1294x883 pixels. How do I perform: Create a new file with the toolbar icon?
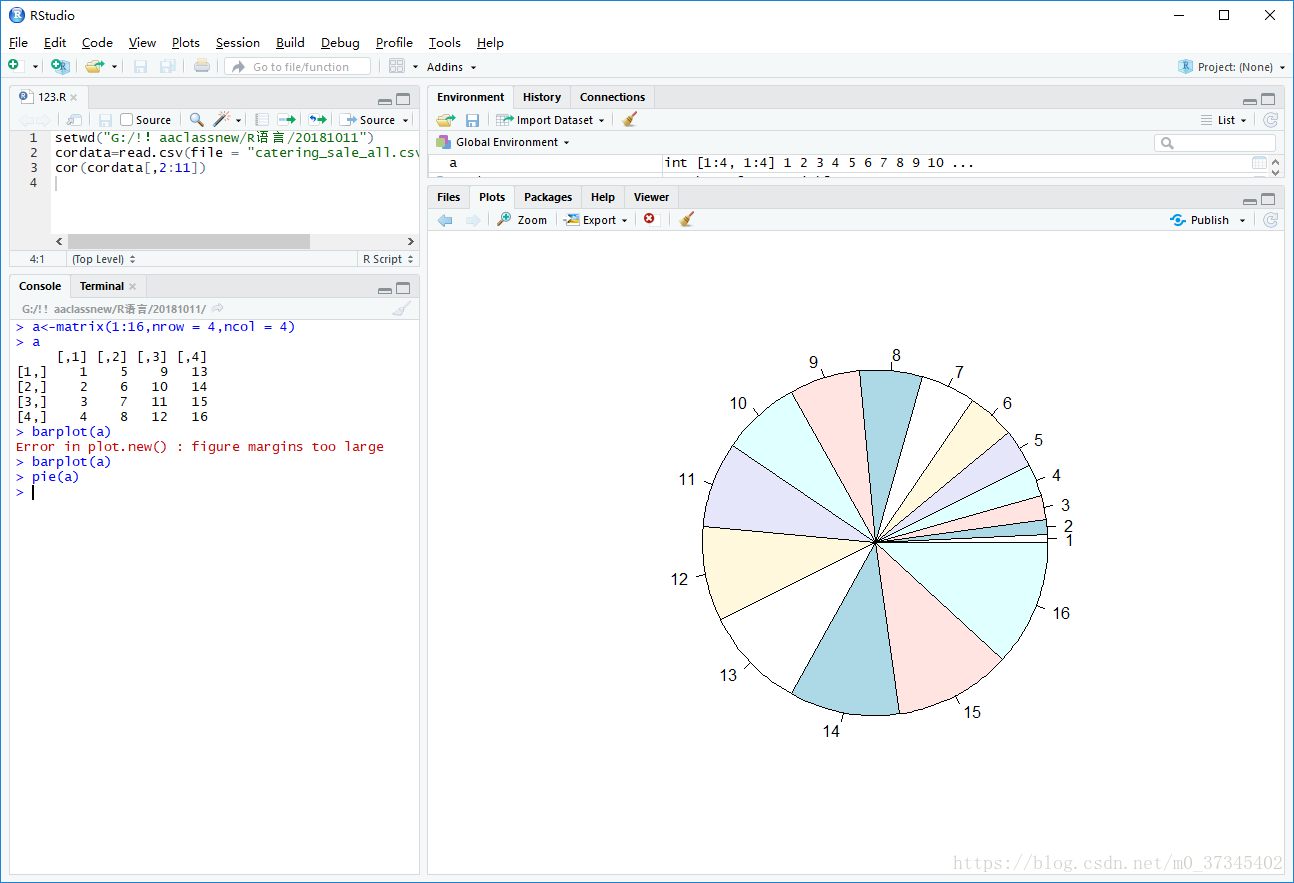[x=14, y=66]
